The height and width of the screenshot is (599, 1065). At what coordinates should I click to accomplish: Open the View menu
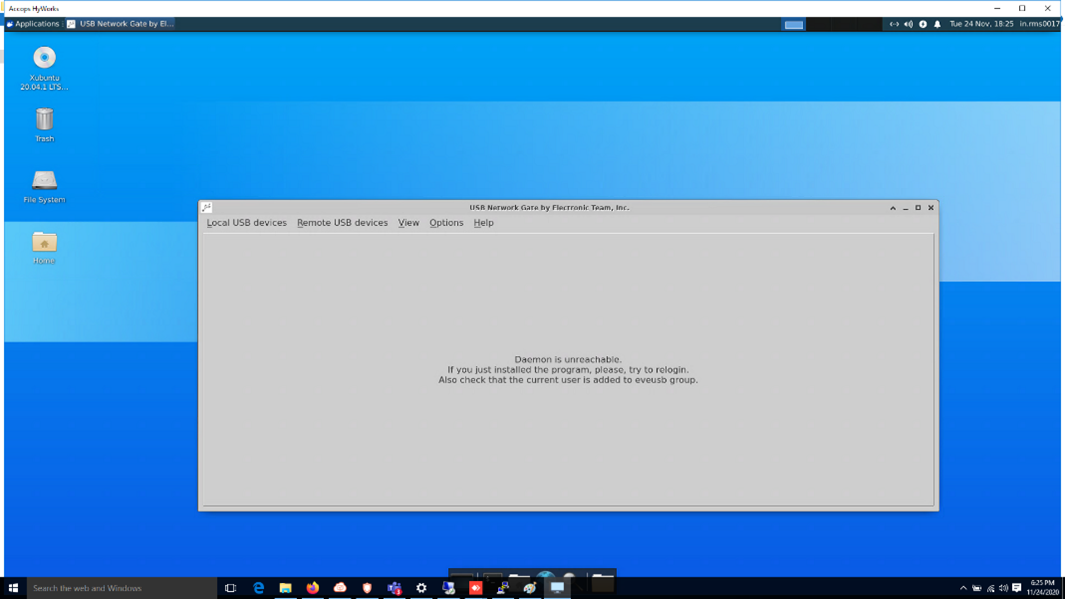[x=408, y=223]
